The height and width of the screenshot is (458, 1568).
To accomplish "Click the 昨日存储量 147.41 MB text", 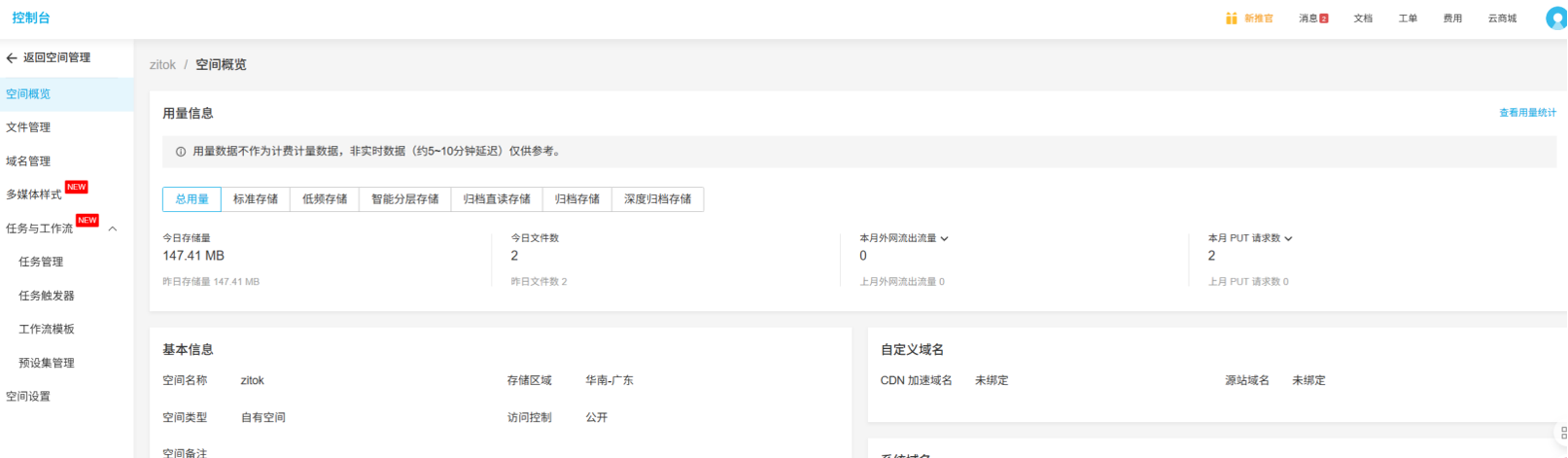I will (211, 282).
